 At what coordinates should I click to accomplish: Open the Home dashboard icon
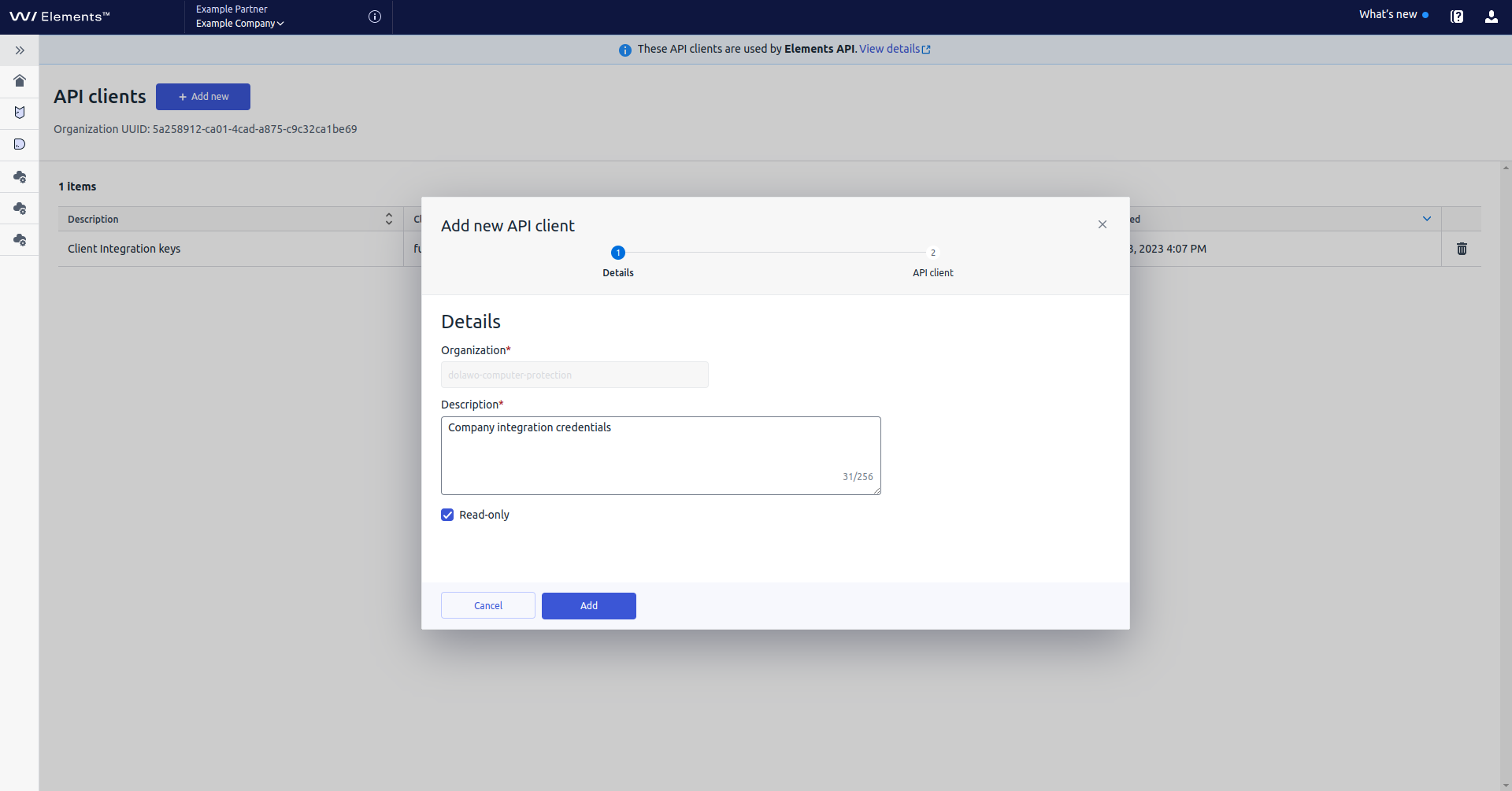tap(20, 81)
